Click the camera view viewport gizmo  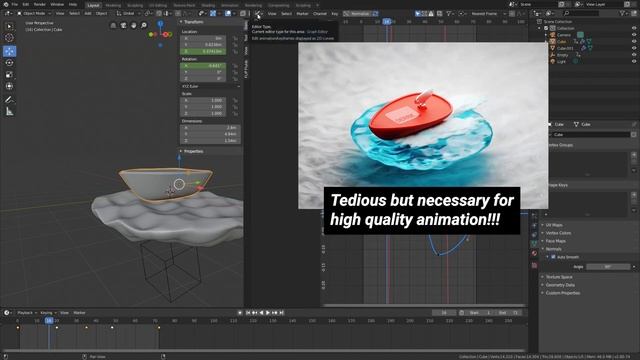(123, 25)
